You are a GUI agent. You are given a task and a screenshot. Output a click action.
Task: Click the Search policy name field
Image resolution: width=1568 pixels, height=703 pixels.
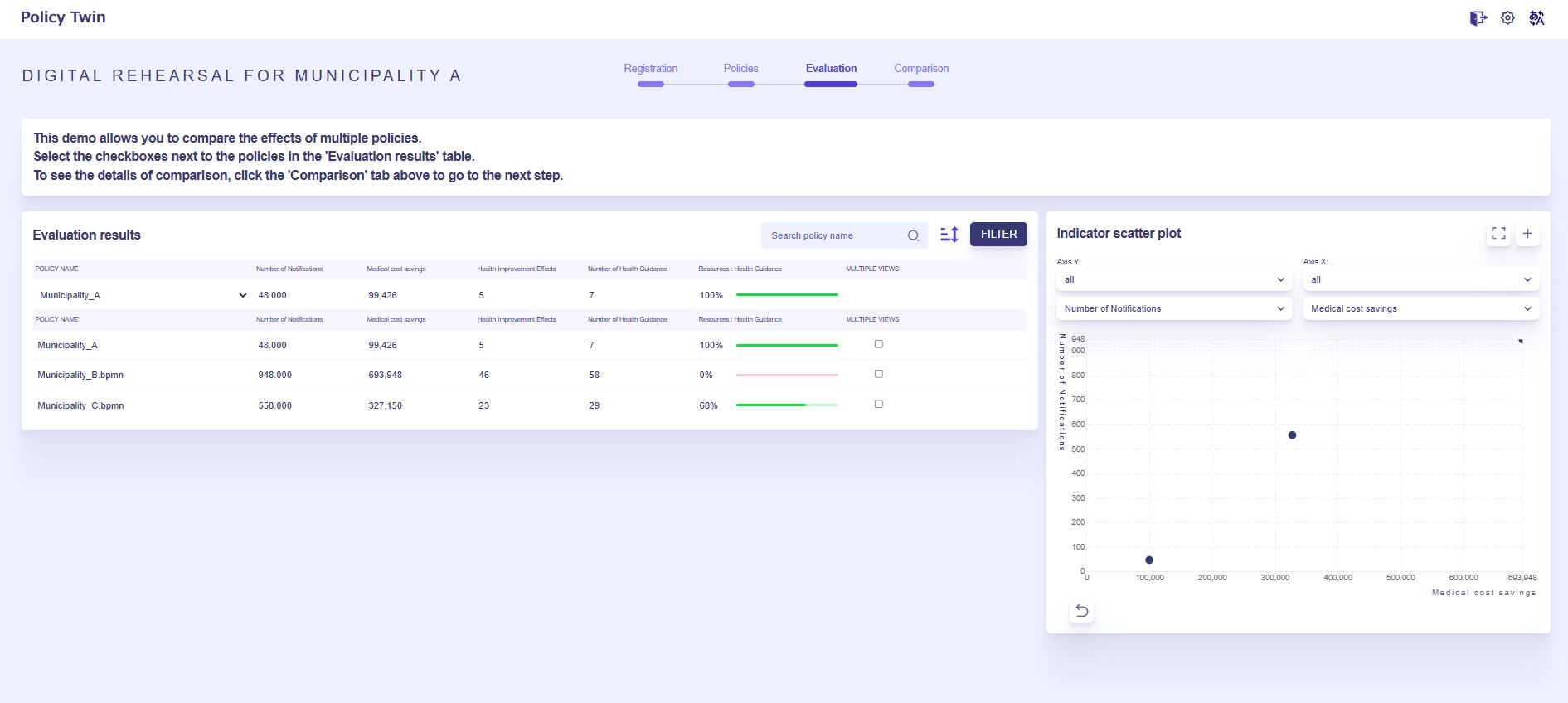(x=833, y=235)
